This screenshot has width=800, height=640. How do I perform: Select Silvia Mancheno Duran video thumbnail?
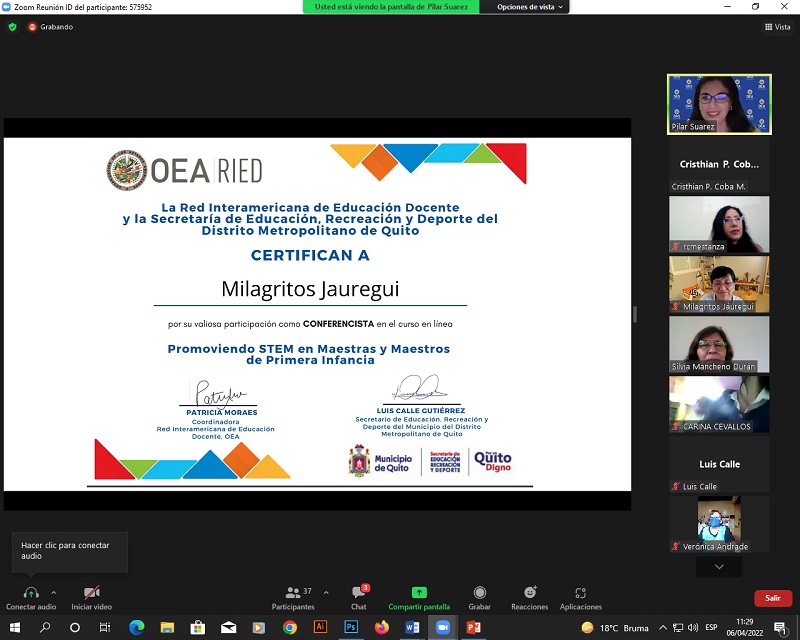[x=719, y=344]
